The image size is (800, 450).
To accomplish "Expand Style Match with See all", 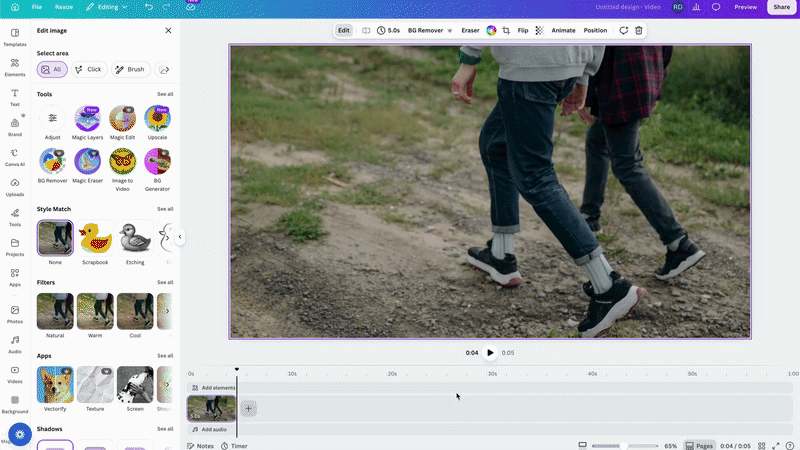I will click(165, 209).
